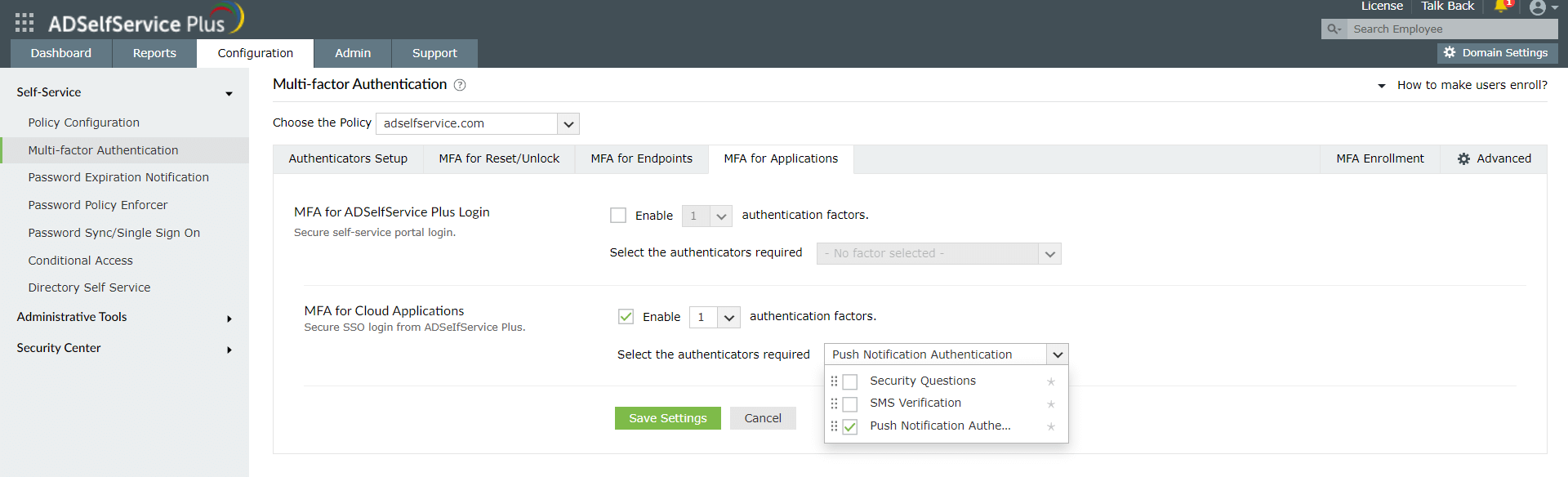Open the Cloud Applications factor count dropdown
Viewport: 1568px width, 477px height.
(x=728, y=317)
